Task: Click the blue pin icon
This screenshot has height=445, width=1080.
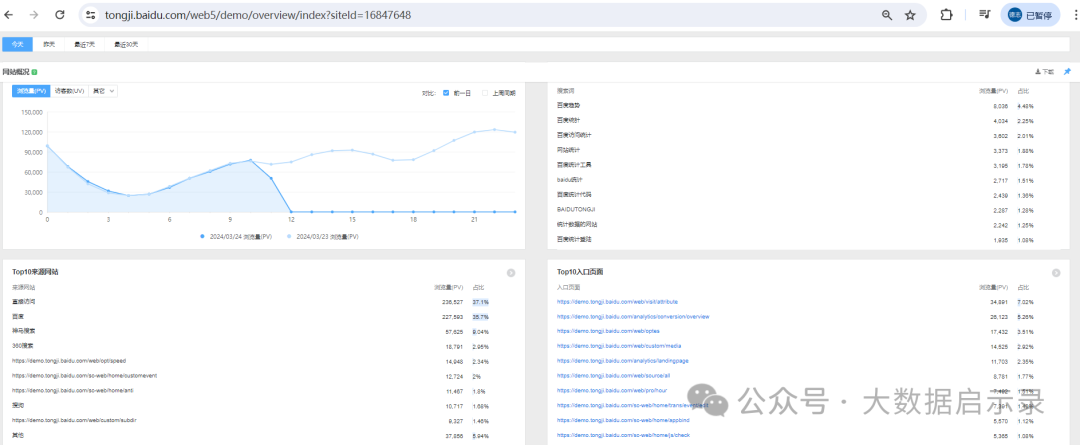Action: [x=1068, y=72]
